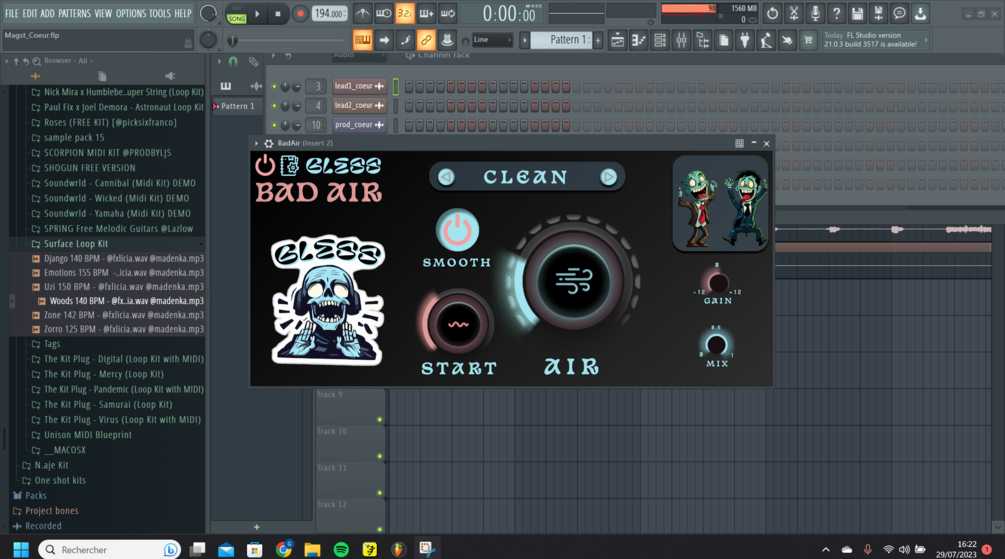Click the play button in transport
This screenshot has width=1005, height=559.
pyautogui.click(x=257, y=13)
